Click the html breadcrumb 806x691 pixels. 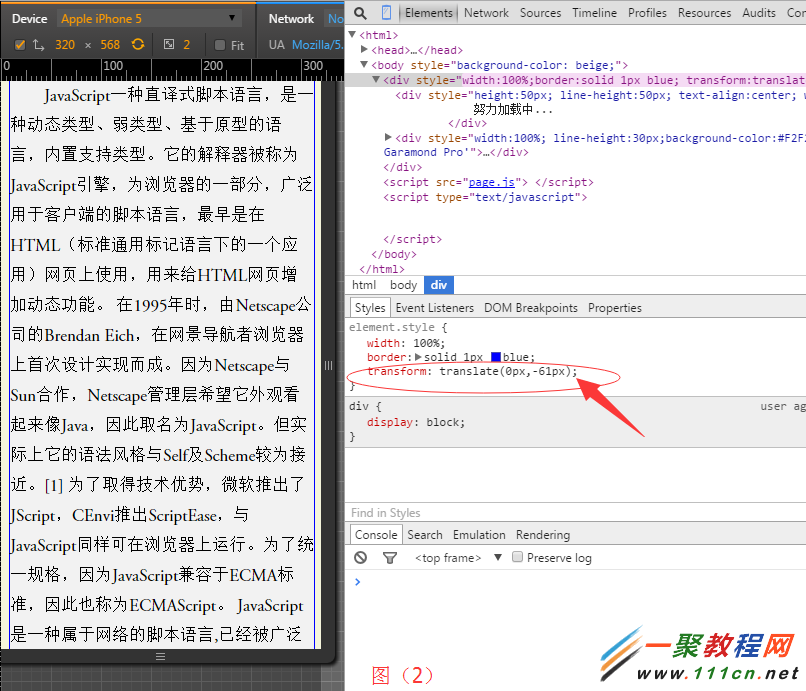click(x=364, y=285)
